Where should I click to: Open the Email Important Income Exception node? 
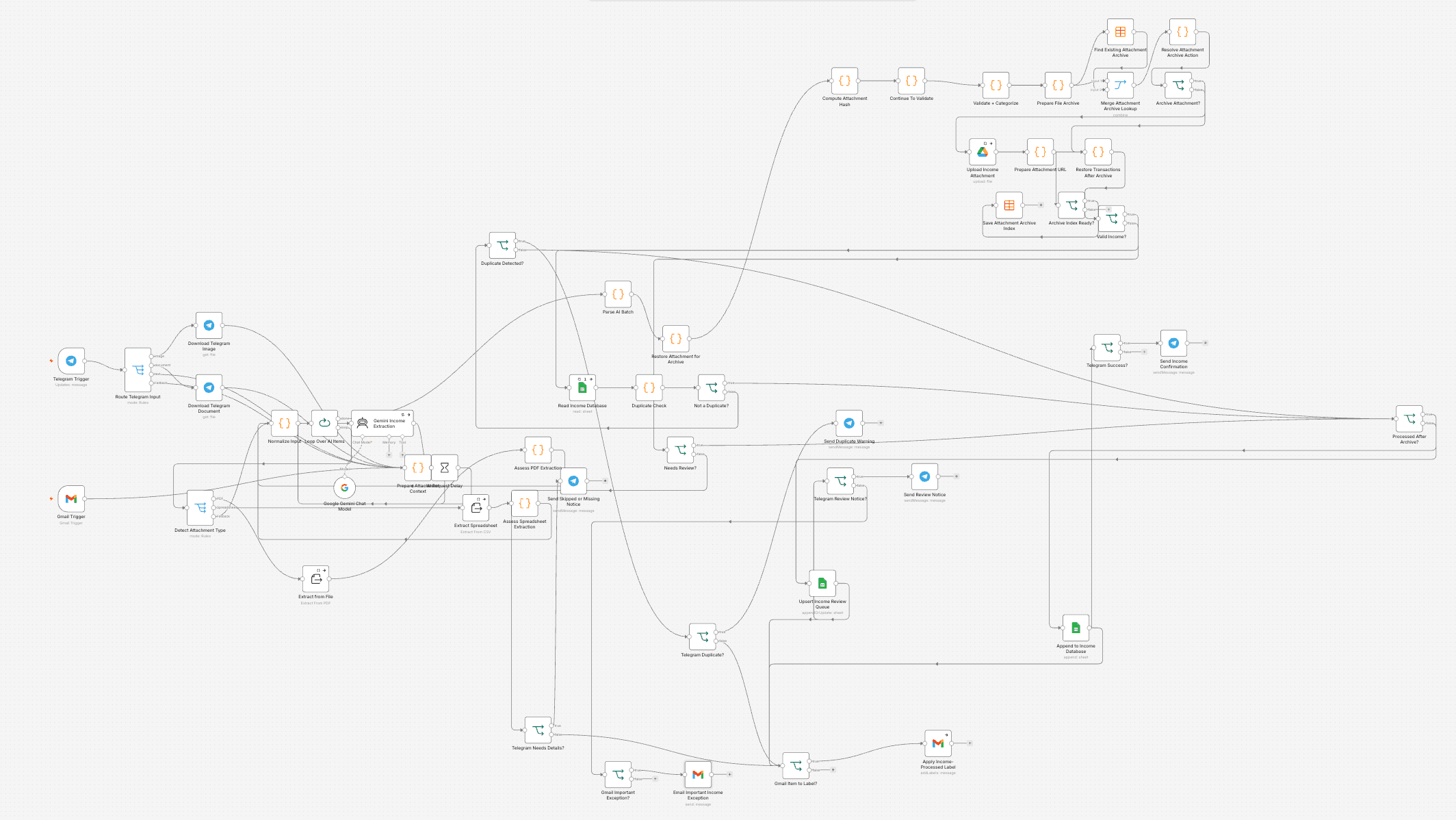click(698, 775)
